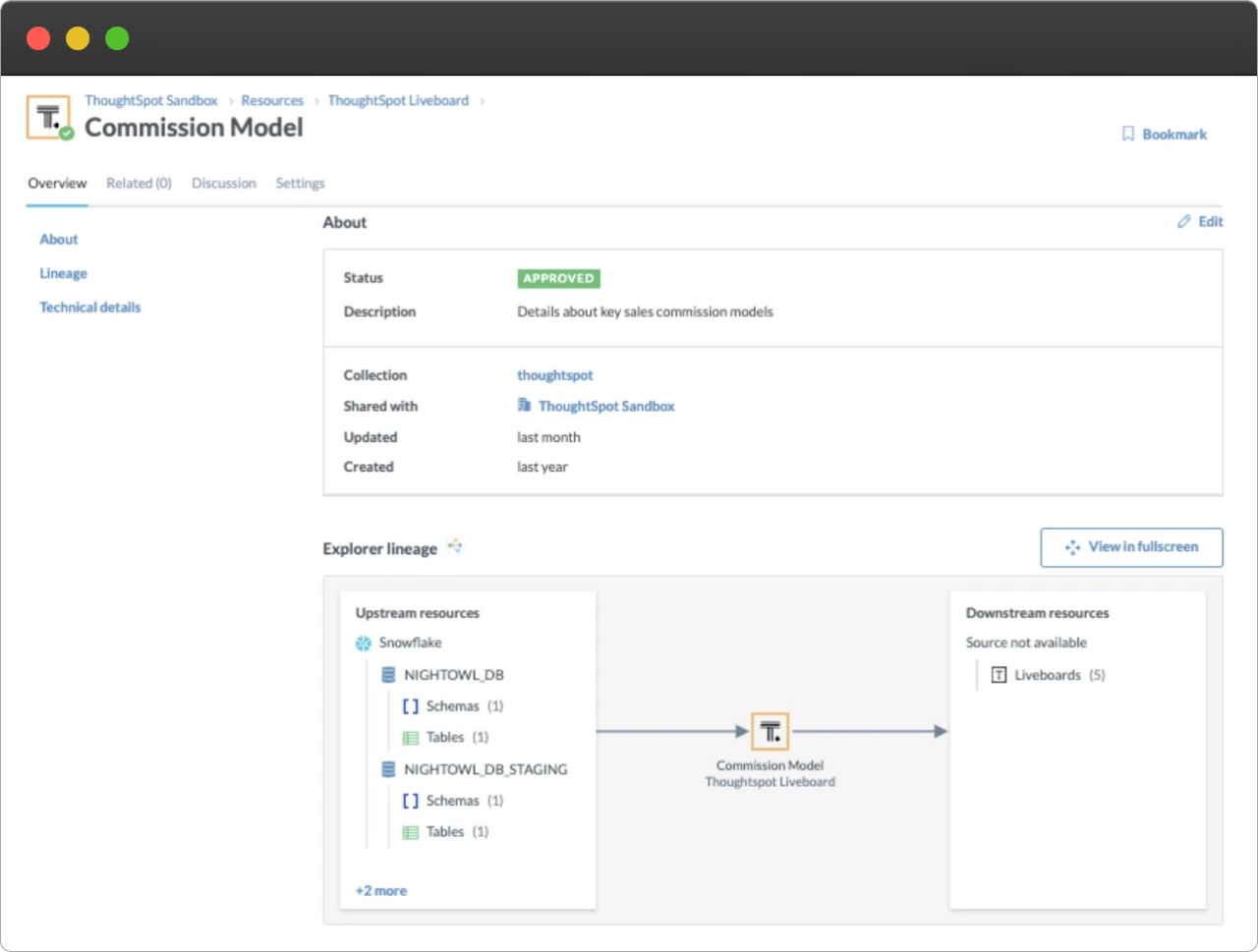
Task: Click Tables grid icon under NIGHTOWL_DB_STAGING
Action: pos(411,832)
